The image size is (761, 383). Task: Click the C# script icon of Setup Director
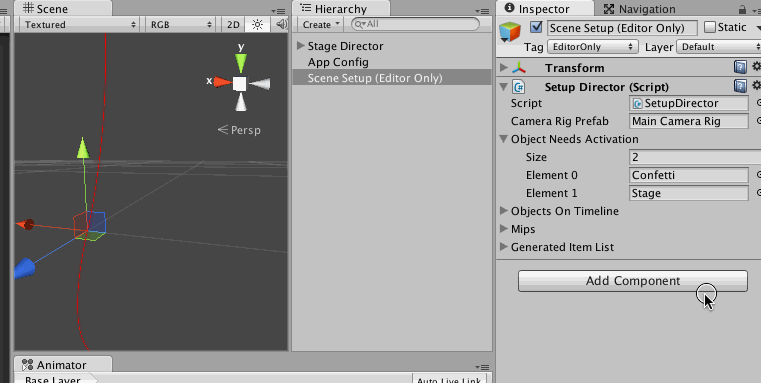coord(519,87)
